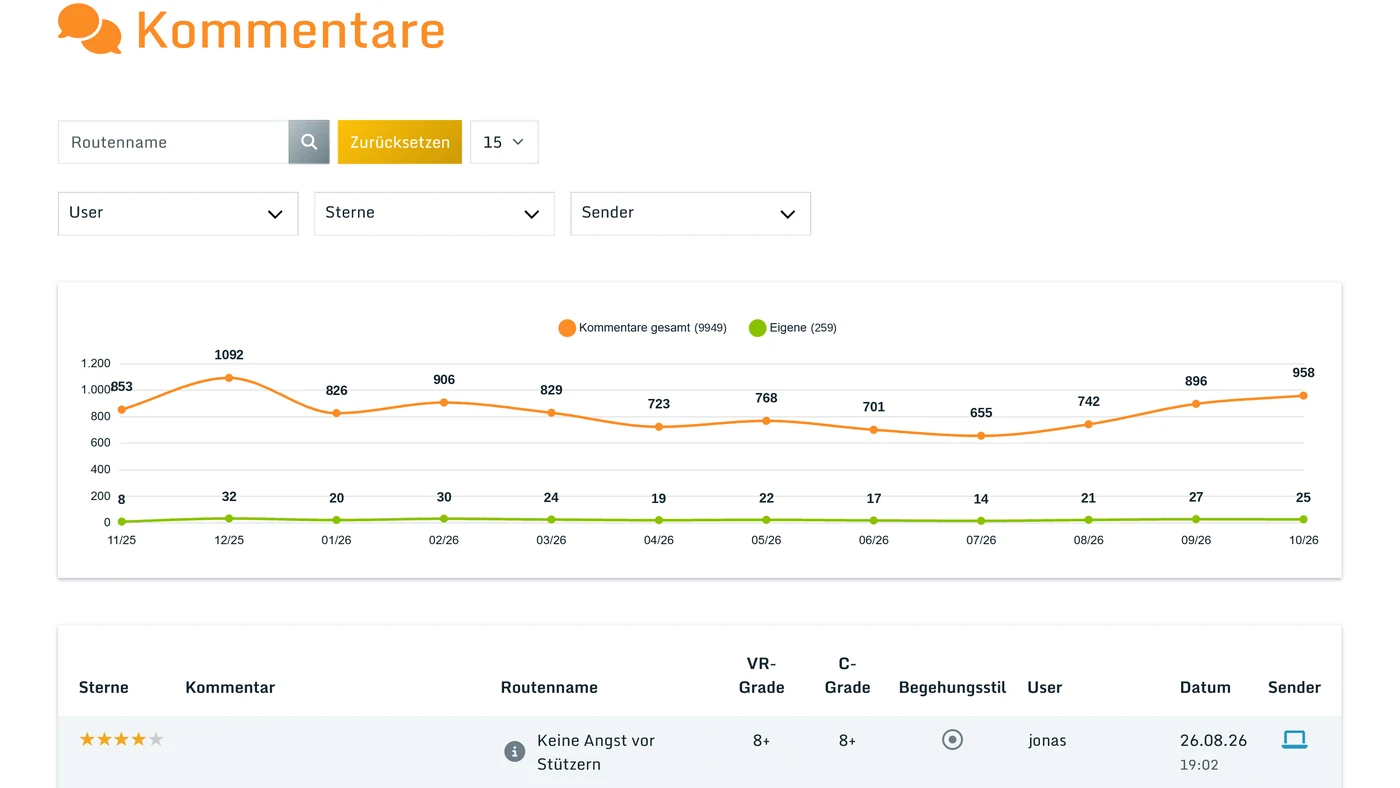Sort table by Routenname column header
The height and width of the screenshot is (788, 1400).
tap(549, 688)
